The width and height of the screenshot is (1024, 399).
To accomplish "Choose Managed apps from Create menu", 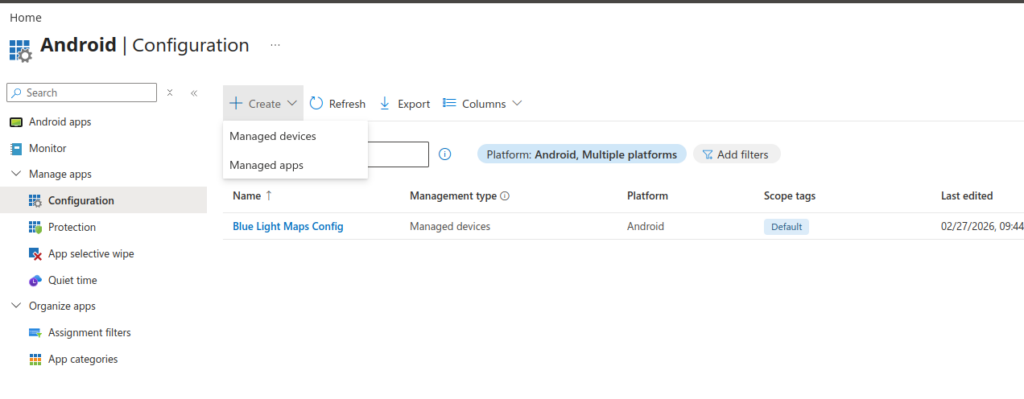I will (x=295, y=165).
